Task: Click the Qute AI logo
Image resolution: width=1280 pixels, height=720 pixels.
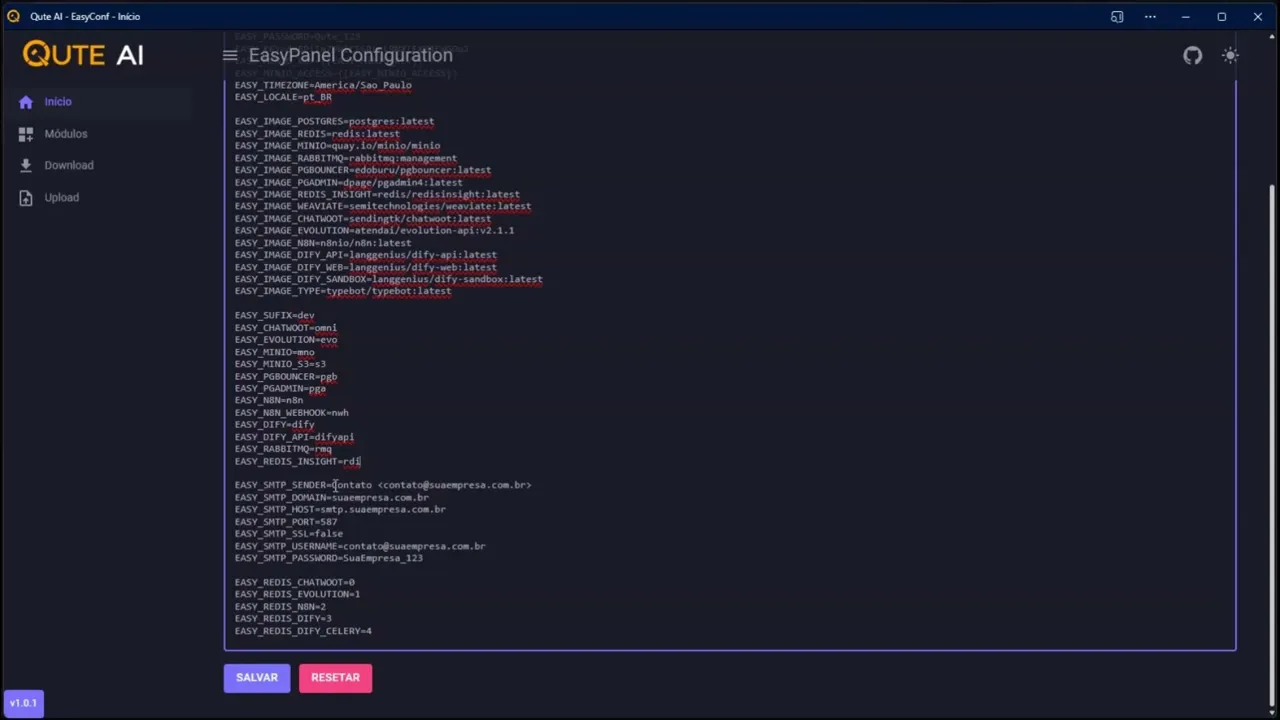Action: tap(83, 54)
